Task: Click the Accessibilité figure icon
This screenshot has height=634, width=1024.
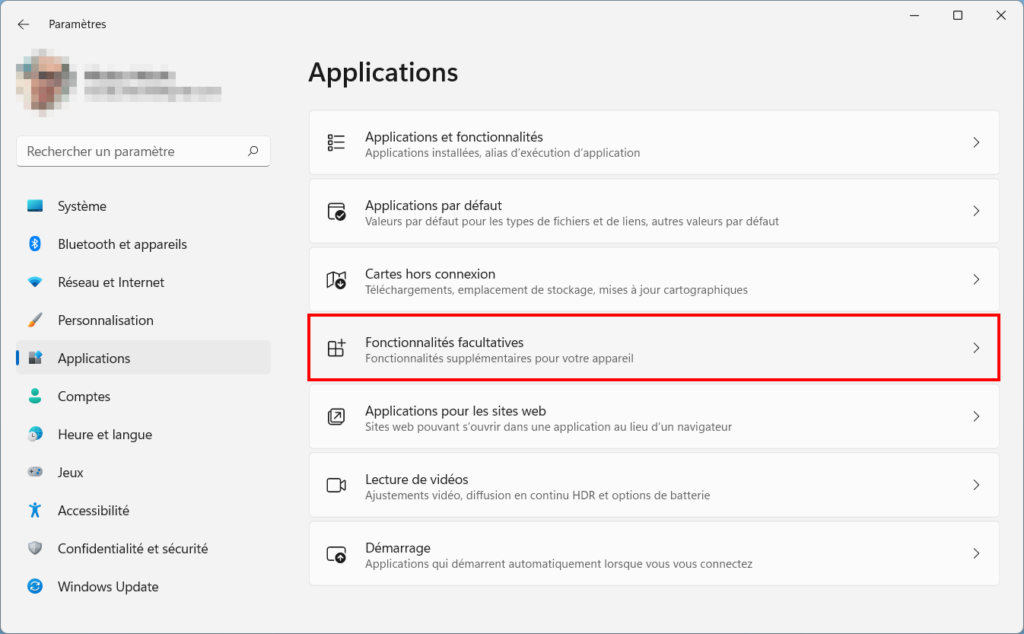Action: point(35,510)
